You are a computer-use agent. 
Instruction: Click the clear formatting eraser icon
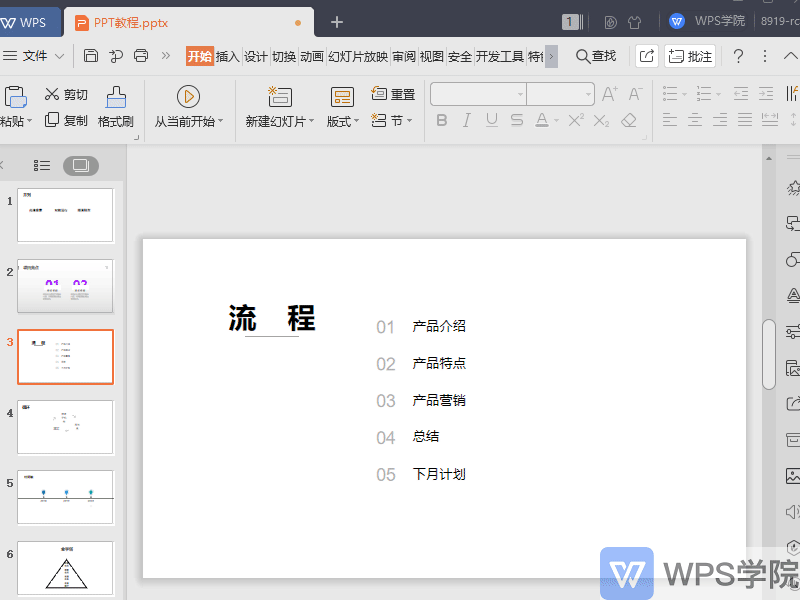tap(629, 120)
